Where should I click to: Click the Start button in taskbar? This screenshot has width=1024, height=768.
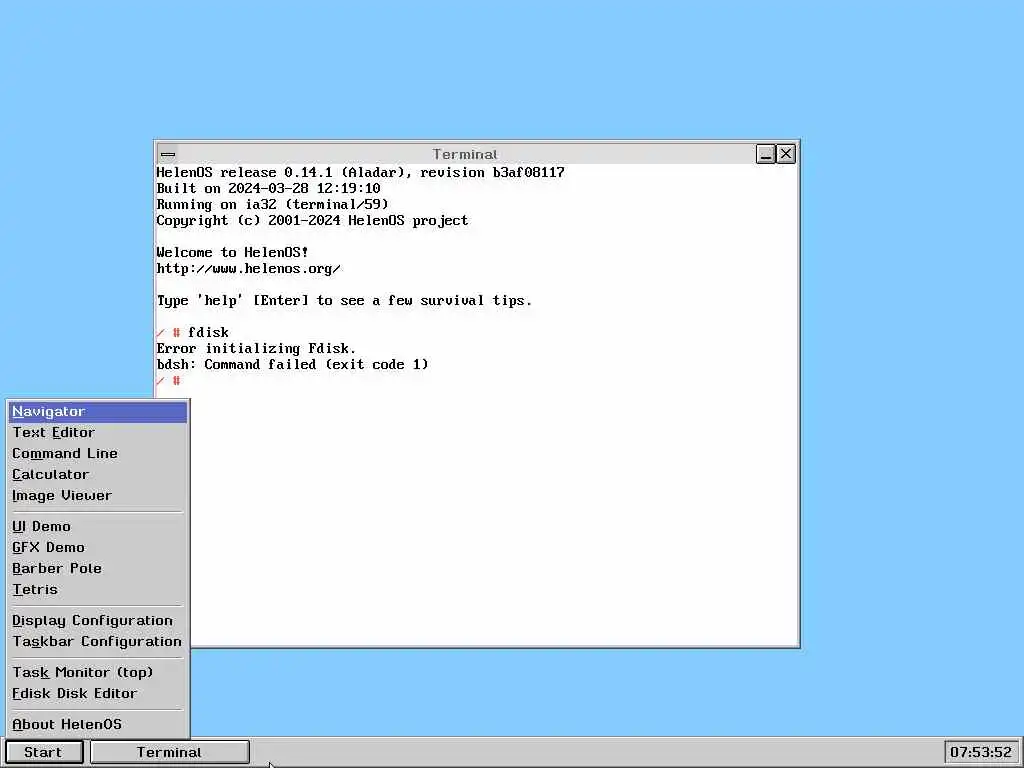click(44, 752)
